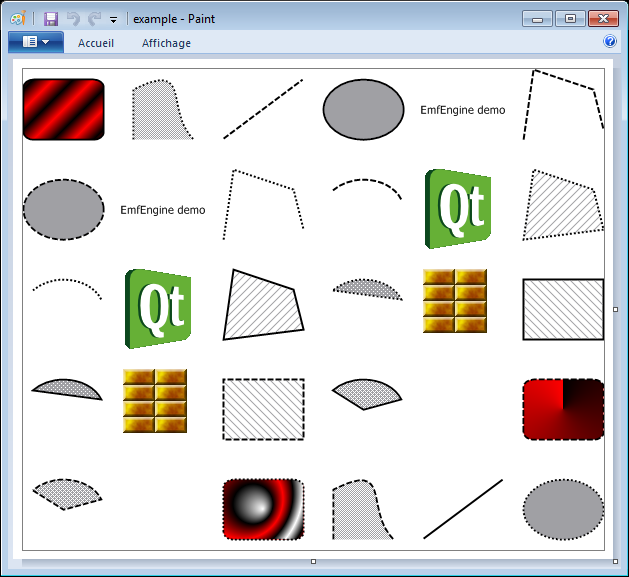
Task: Click the dotted-outline hatched quadrilateral
Action: [563, 205]
